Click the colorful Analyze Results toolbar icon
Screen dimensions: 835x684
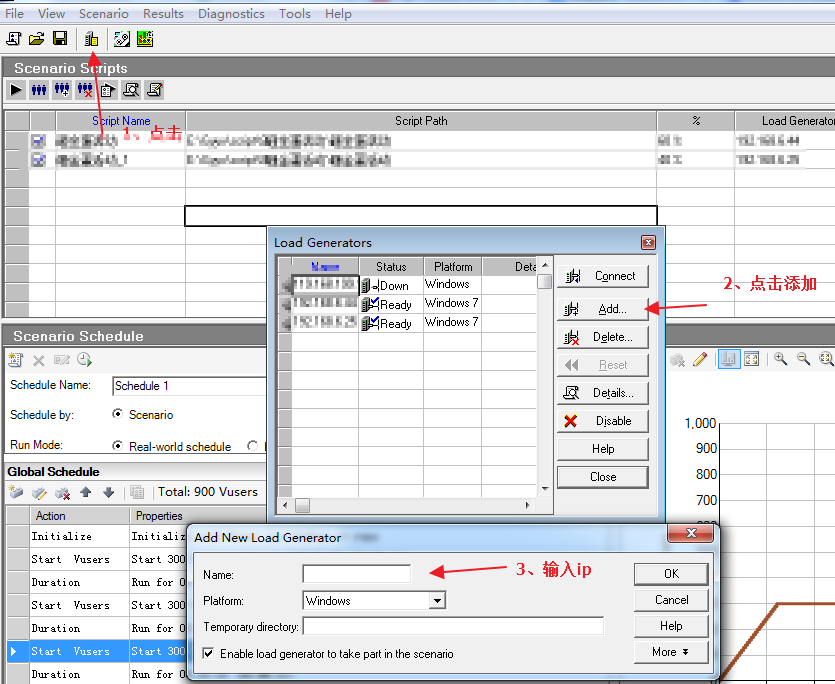[145, 39]
